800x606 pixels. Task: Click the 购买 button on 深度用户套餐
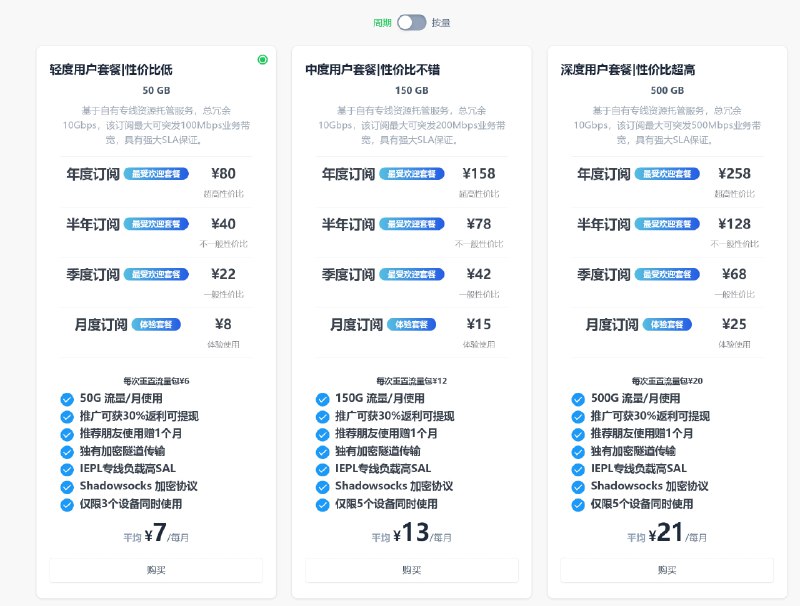pyautogui.click(x=666, y=570)
